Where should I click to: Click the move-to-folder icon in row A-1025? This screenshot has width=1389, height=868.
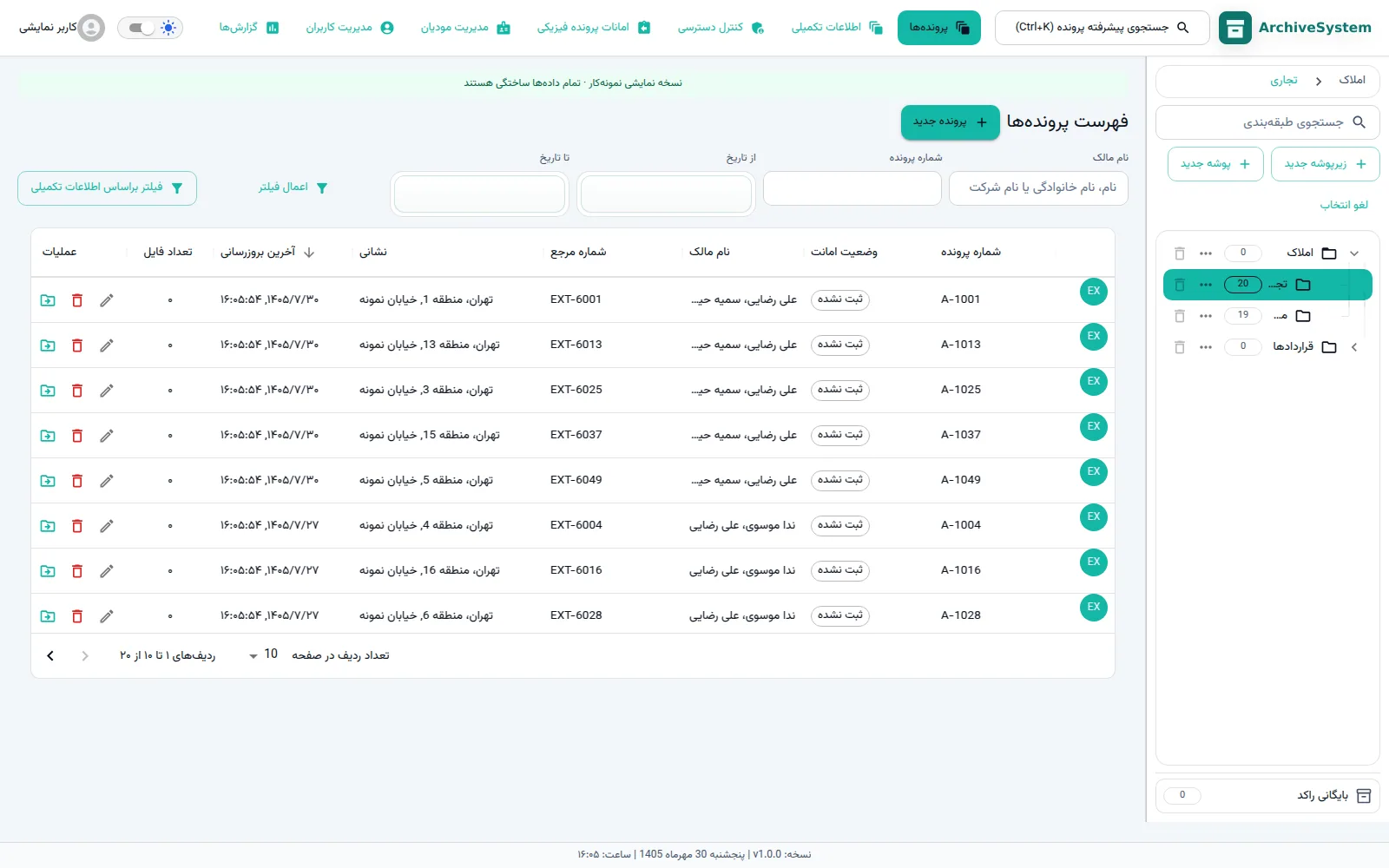(x=48, y=391)
